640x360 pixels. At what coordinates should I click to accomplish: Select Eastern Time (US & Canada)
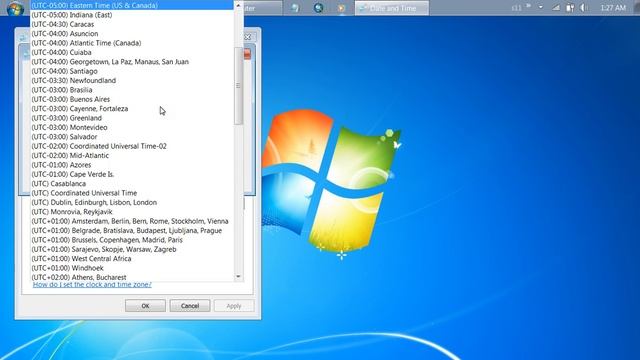(x=132, y=5)
